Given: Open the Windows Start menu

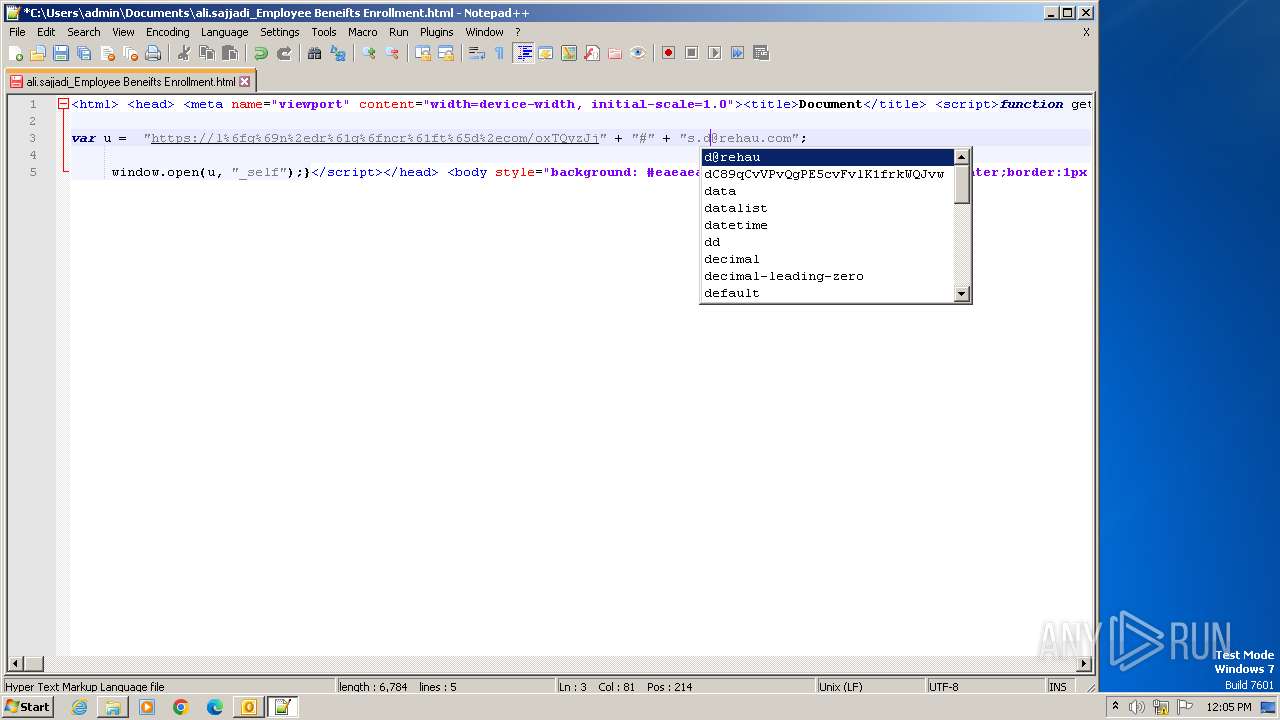Looking at the screenshot, I should 27,707.
